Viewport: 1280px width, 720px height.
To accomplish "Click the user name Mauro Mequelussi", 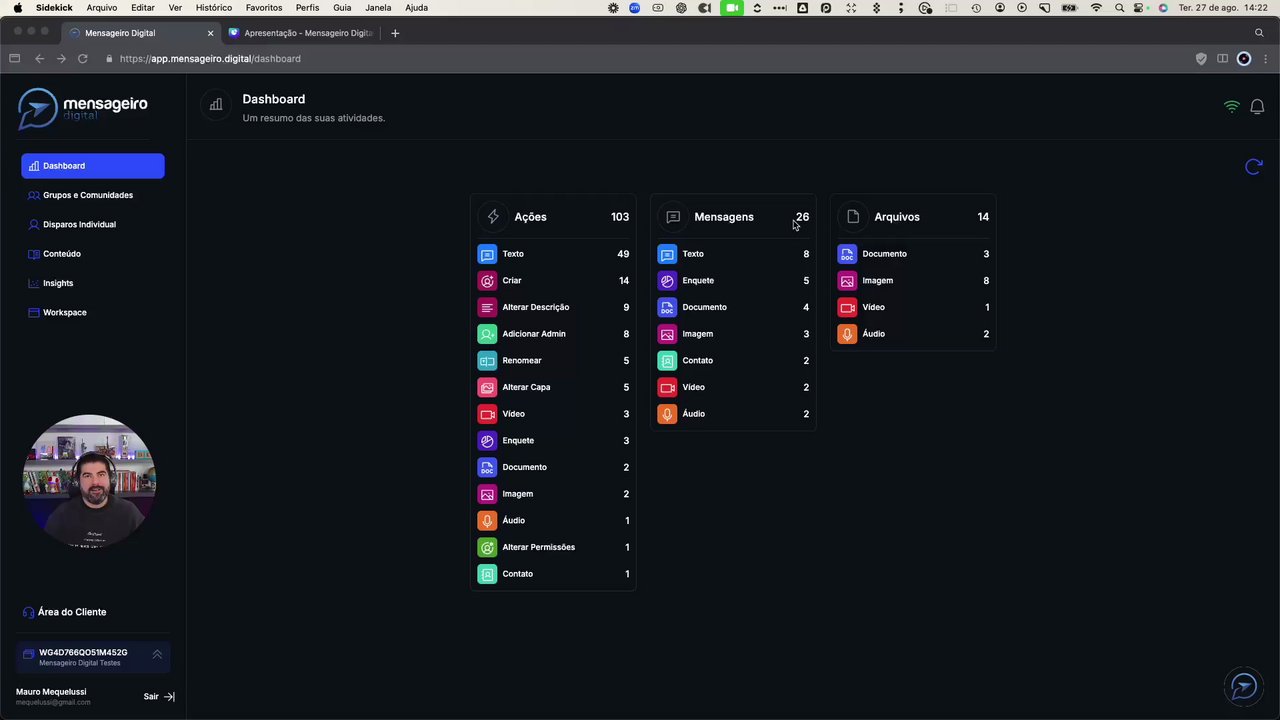I will [51, 692].
